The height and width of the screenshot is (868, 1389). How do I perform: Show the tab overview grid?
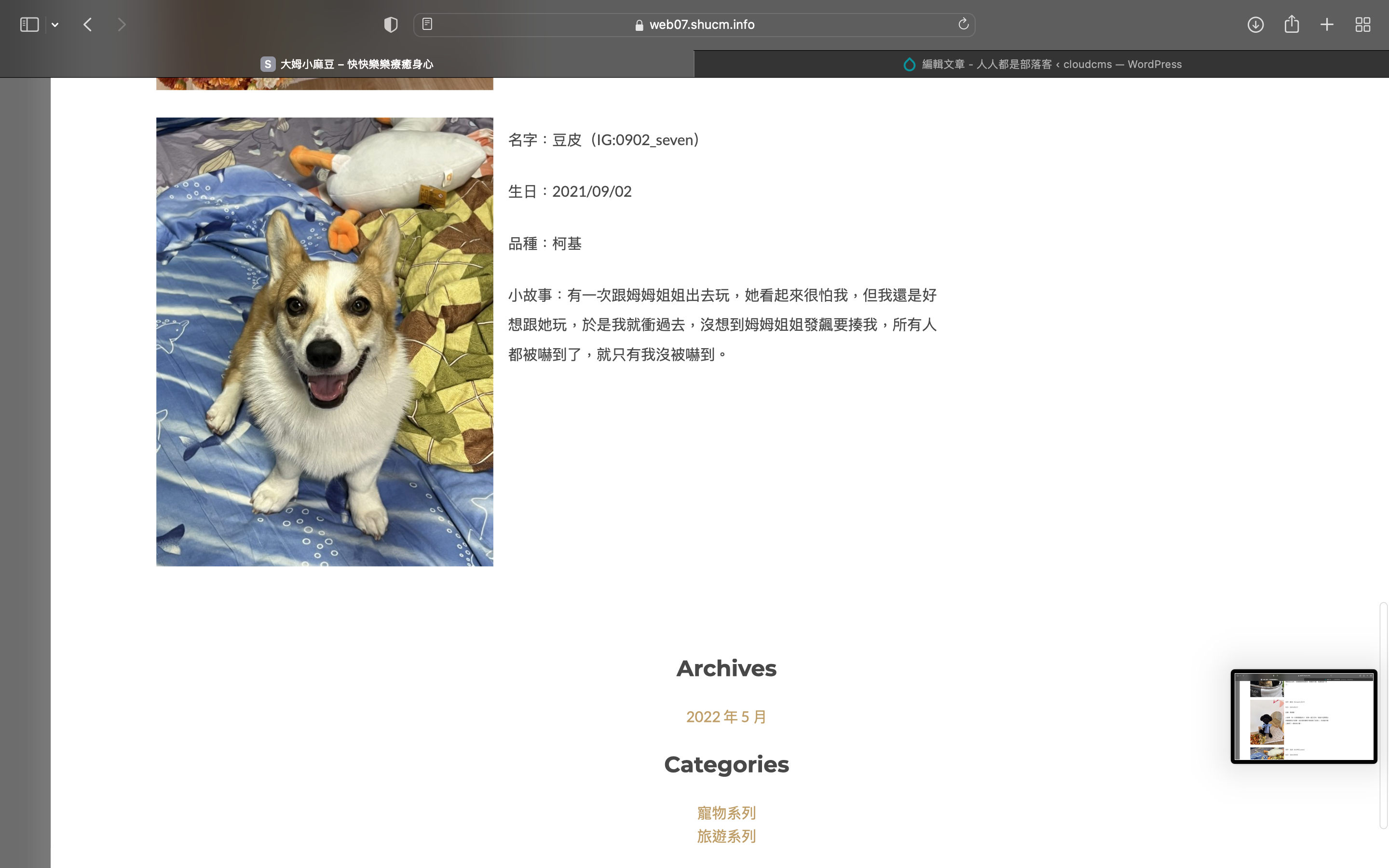(x=1362, y=25)
